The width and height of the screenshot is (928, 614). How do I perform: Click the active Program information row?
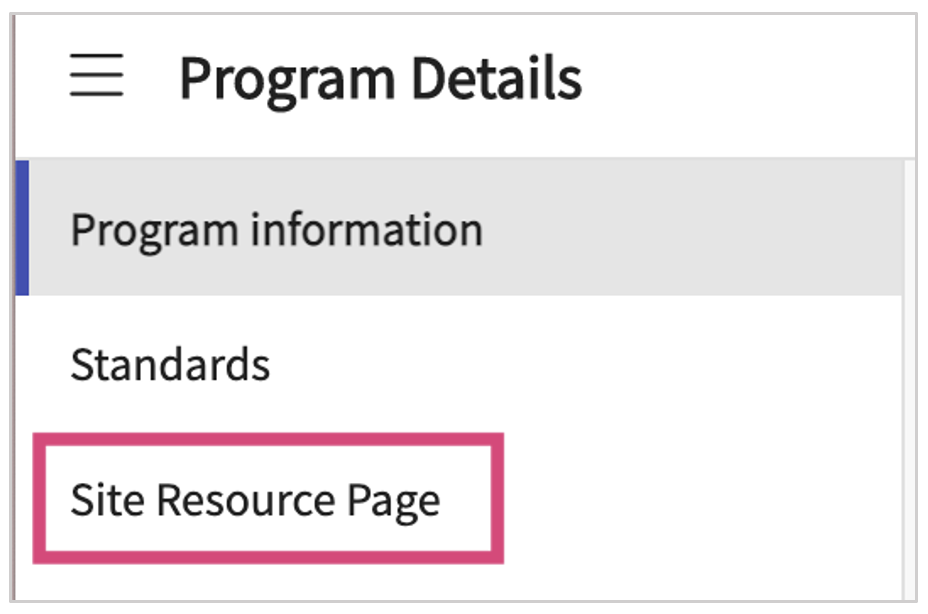click(x=276, y=230)
